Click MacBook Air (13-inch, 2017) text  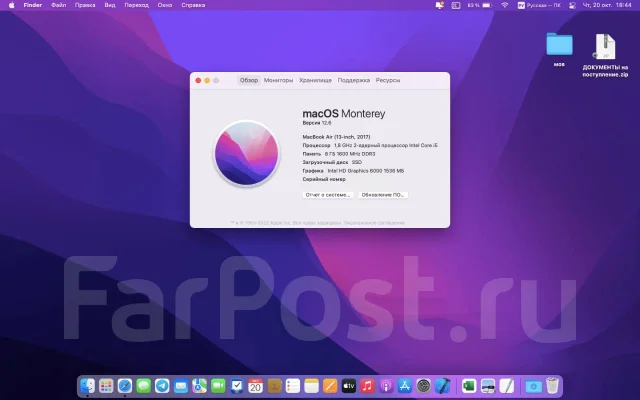click(x=336, y=137)
